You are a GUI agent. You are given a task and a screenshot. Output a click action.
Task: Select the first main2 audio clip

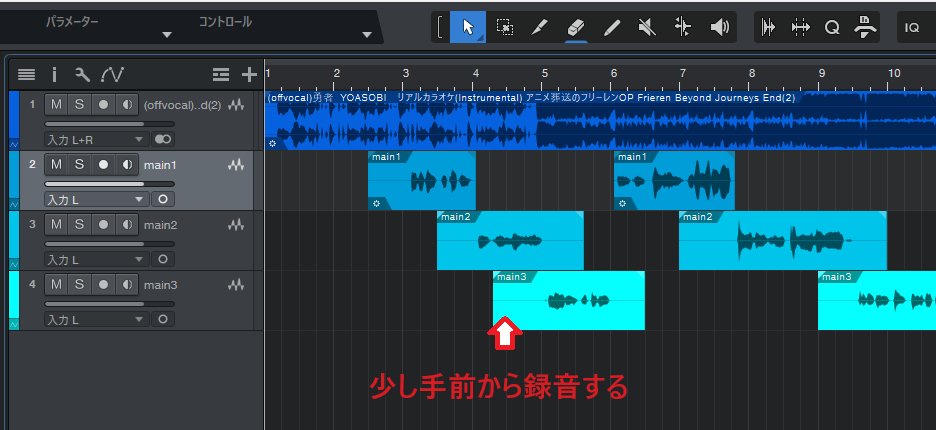click(x=510, y=241)
